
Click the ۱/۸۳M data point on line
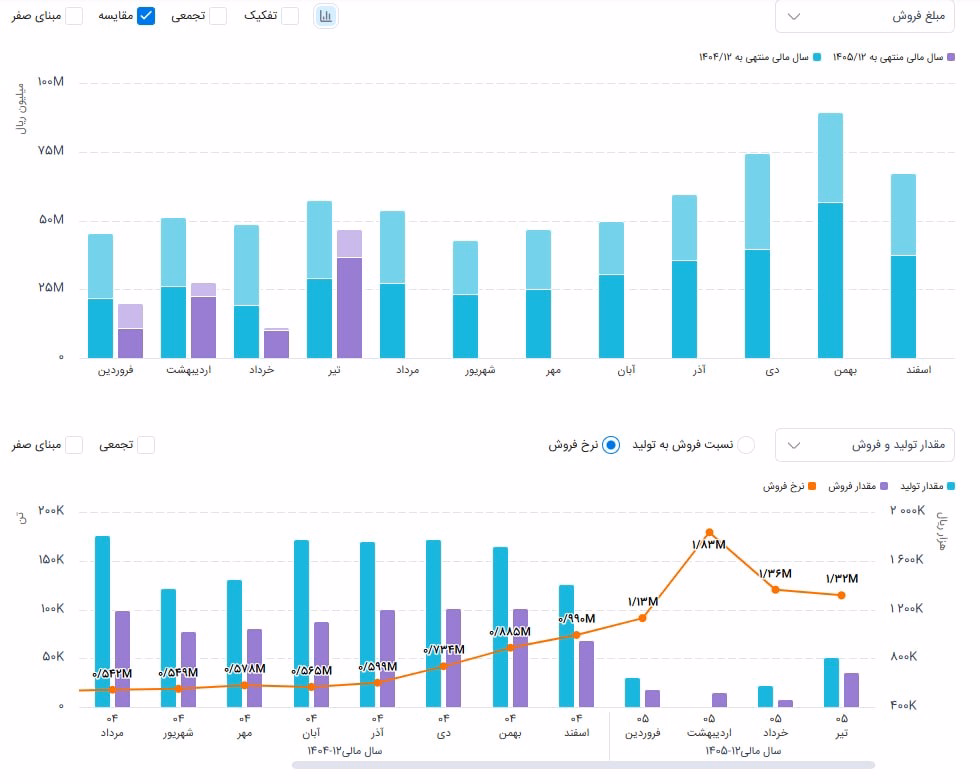[709, 533]
